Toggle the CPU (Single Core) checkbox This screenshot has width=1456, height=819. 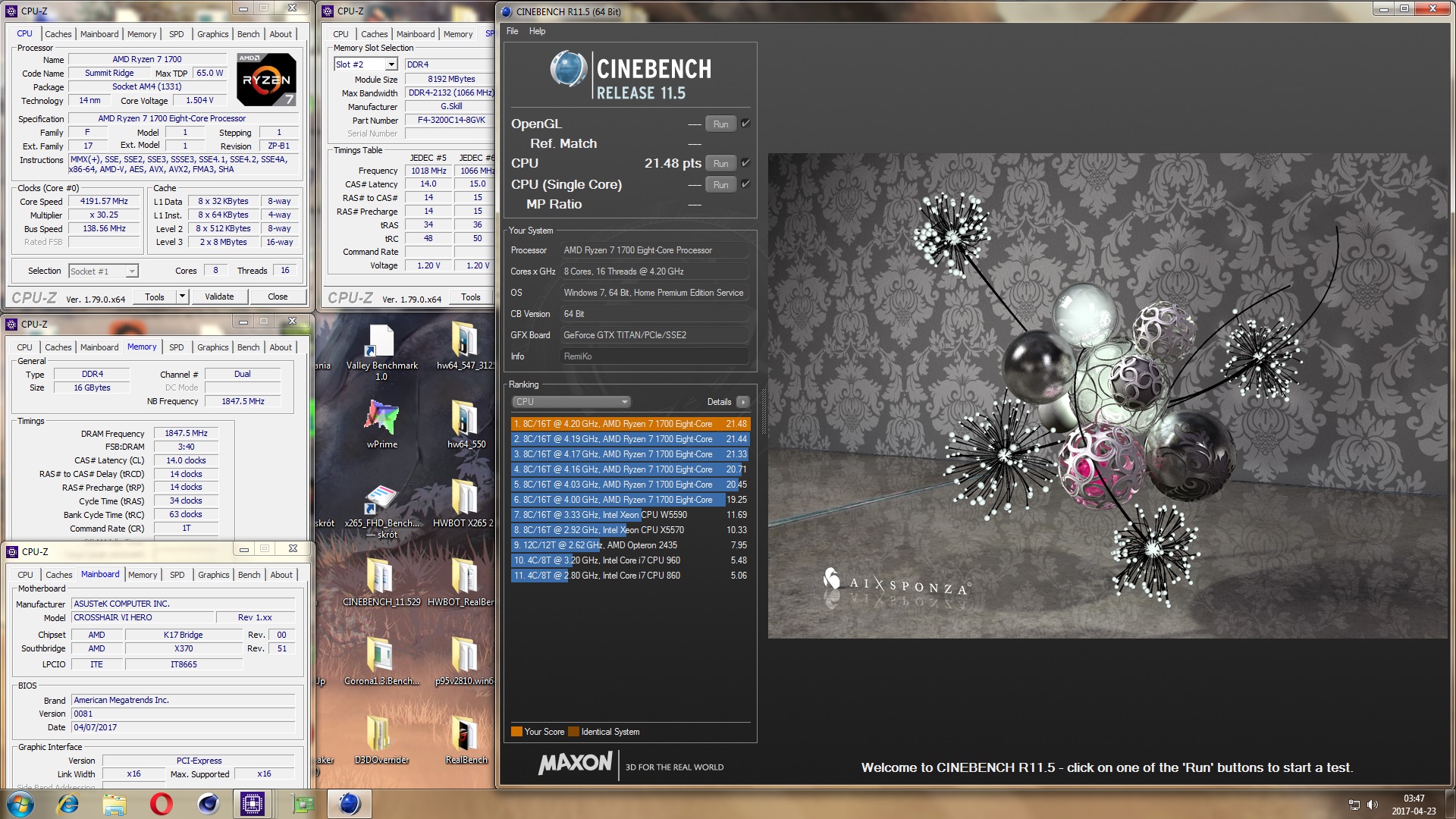coord(745,184)
